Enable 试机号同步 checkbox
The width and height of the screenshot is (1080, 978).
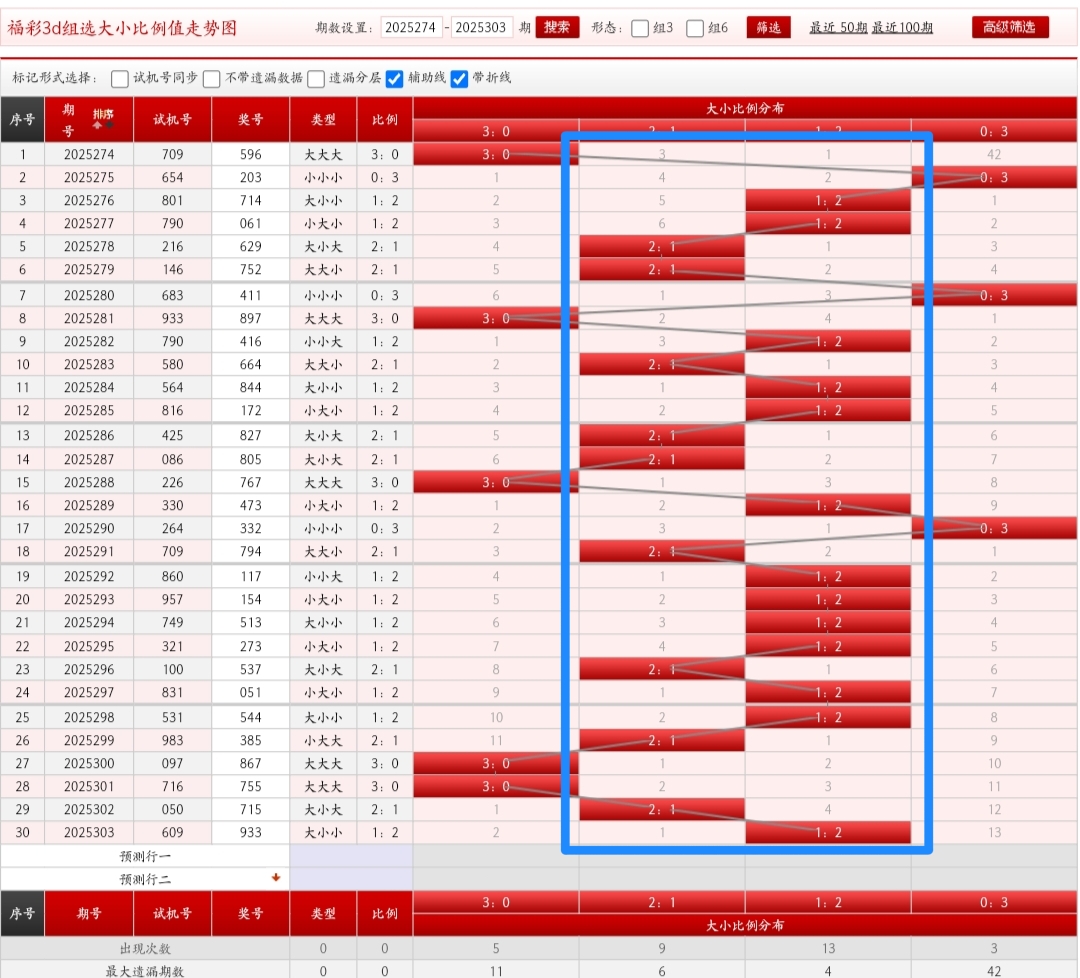[x=120, y=79]
